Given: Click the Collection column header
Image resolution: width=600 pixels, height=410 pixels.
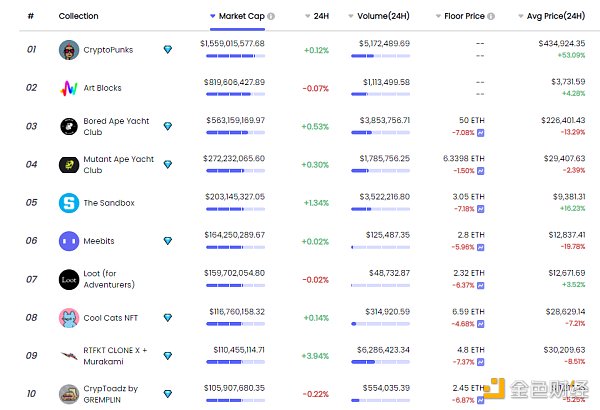Looking at the screenshot, I should coord(78,17).
